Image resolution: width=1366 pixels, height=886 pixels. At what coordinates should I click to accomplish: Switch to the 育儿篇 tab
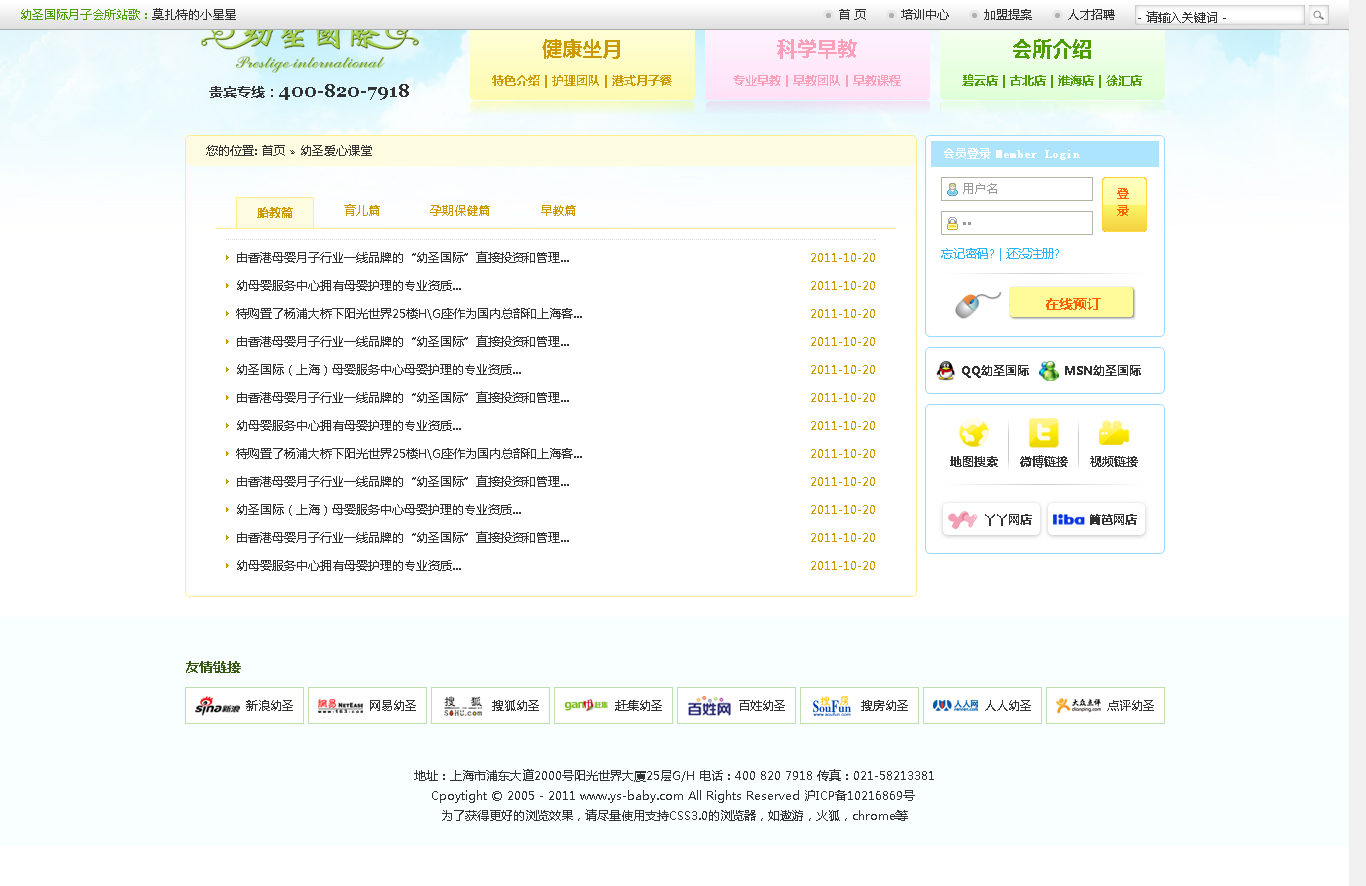361,211
